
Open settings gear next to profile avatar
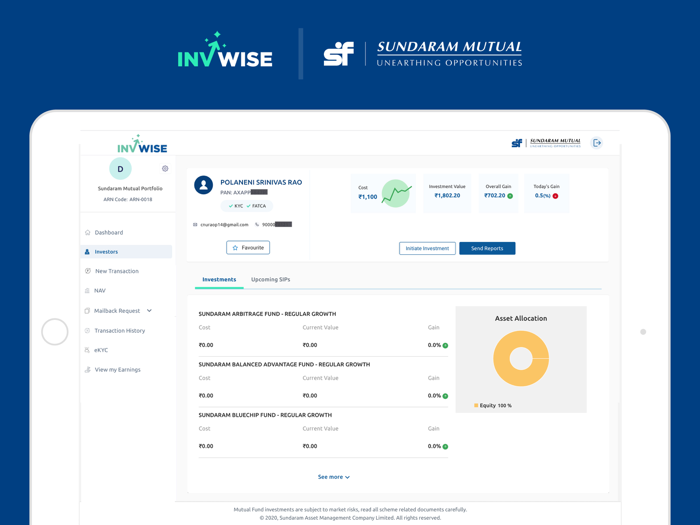tap(165, 168)
